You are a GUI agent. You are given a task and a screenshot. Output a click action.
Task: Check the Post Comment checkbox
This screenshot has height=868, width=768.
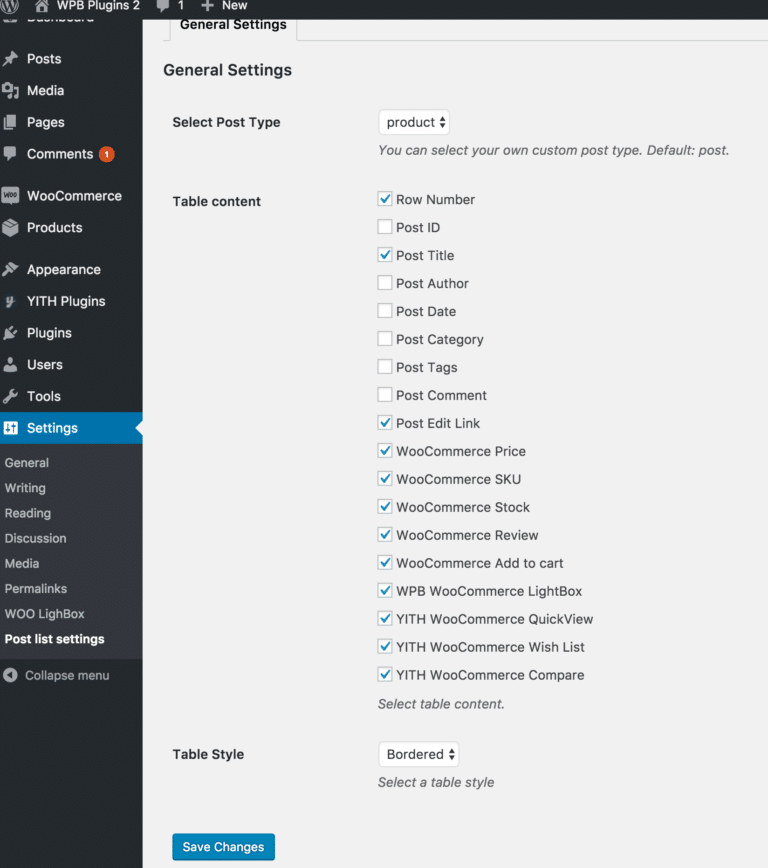click(x=385, y=394)
